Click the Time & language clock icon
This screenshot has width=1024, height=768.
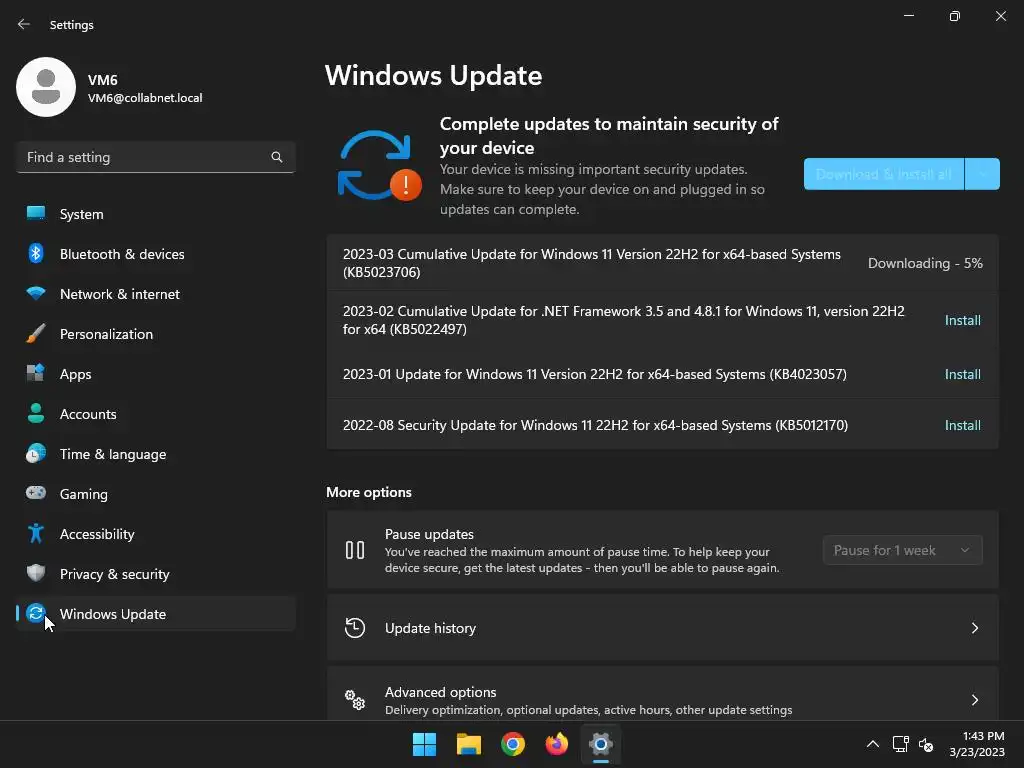[36, 453]
